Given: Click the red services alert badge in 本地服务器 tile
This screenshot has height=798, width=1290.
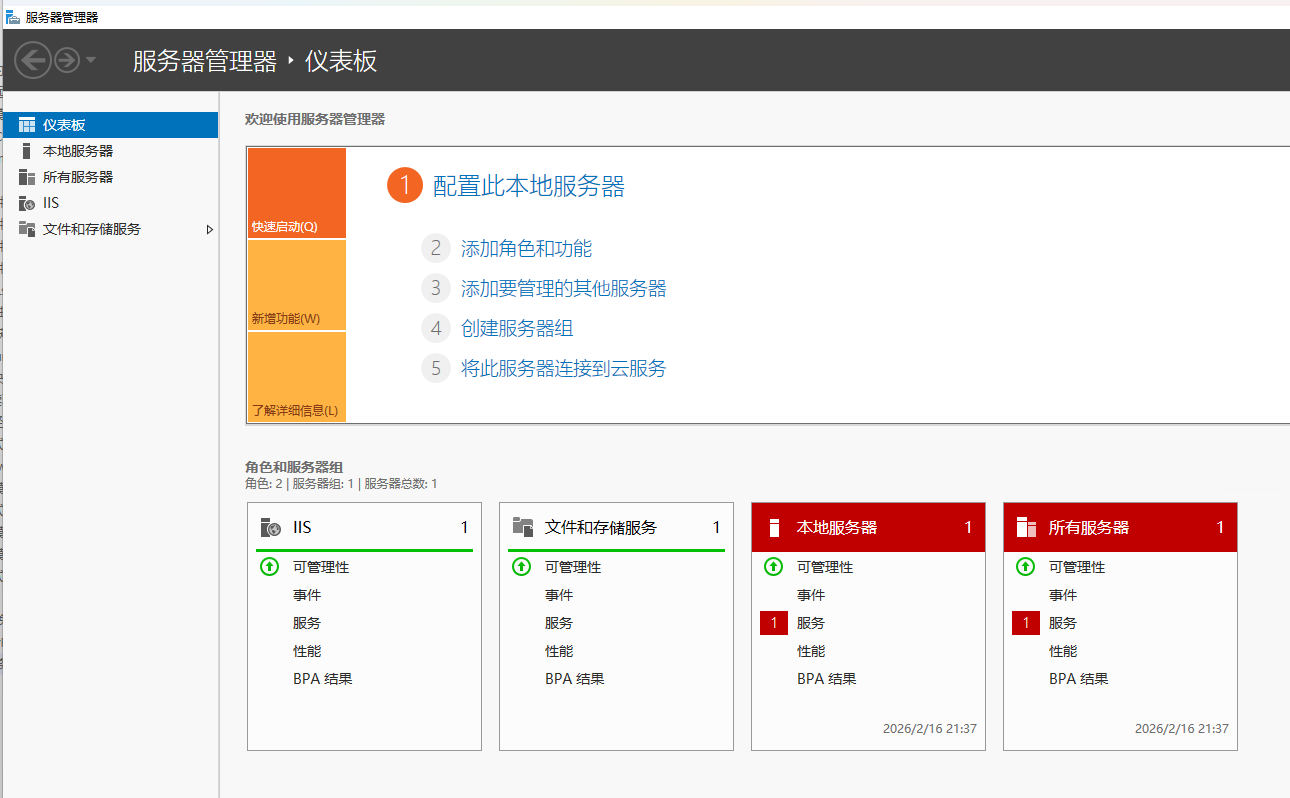Looking at the screenshot, I should click(773, 623).
